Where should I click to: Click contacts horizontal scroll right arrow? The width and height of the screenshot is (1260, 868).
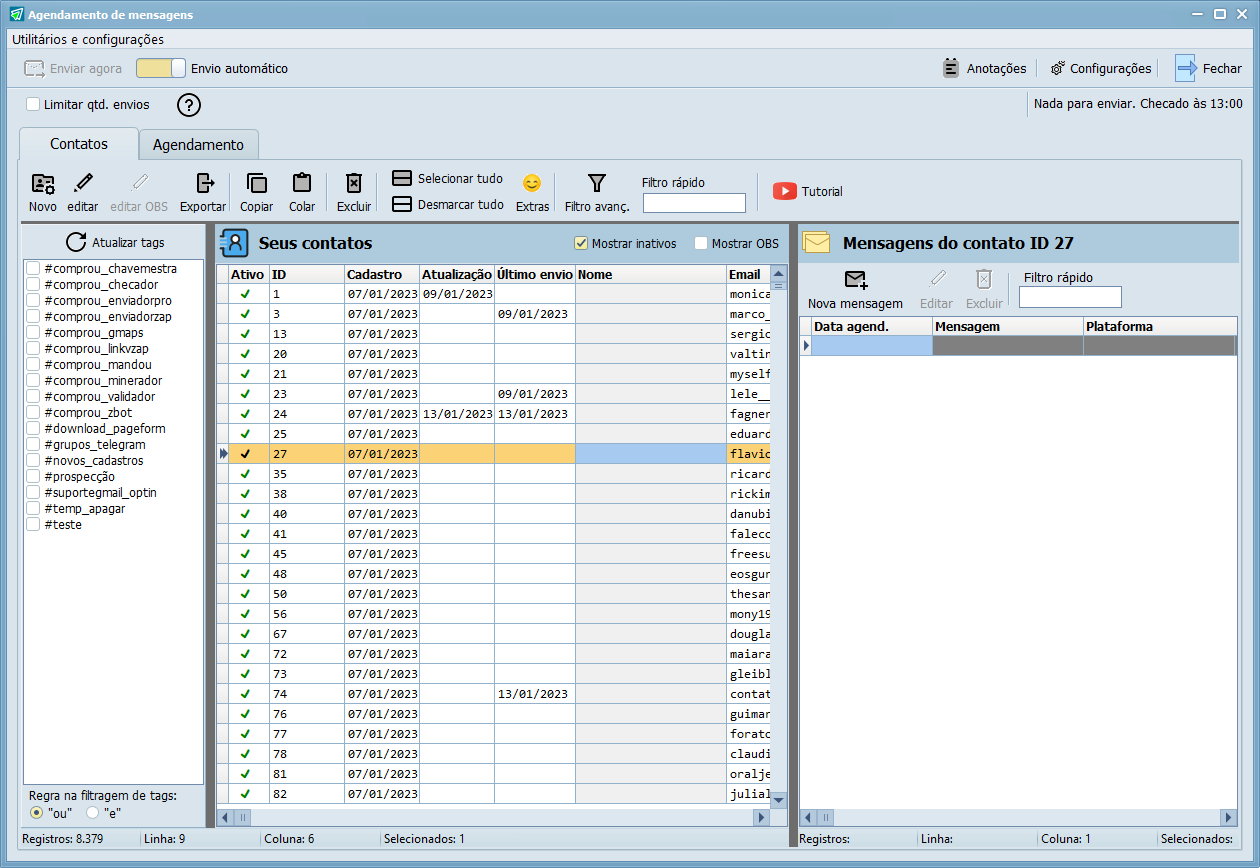tap(762, 817)
